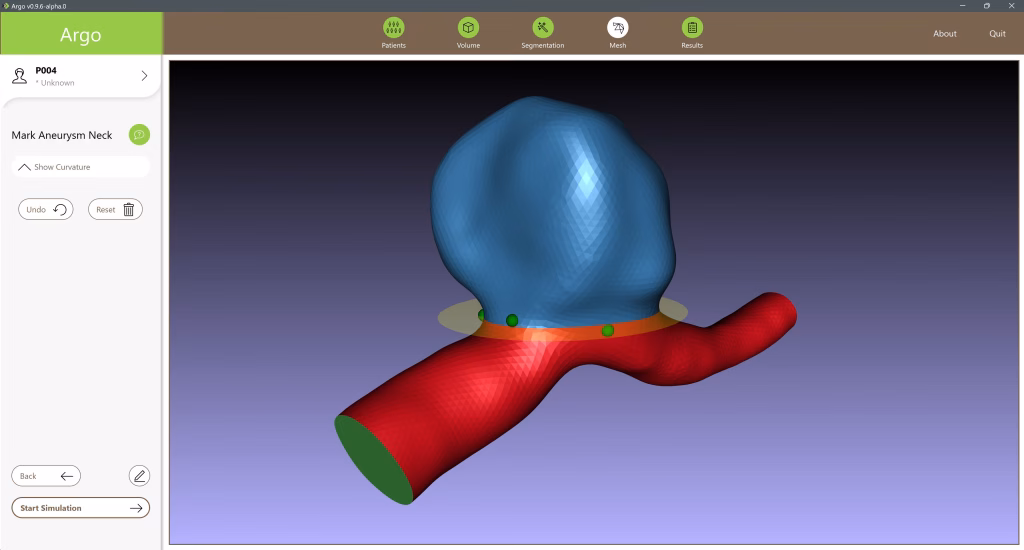1024x550 pixels.
Task: Click the Reset button
Action: coord(115,210)
